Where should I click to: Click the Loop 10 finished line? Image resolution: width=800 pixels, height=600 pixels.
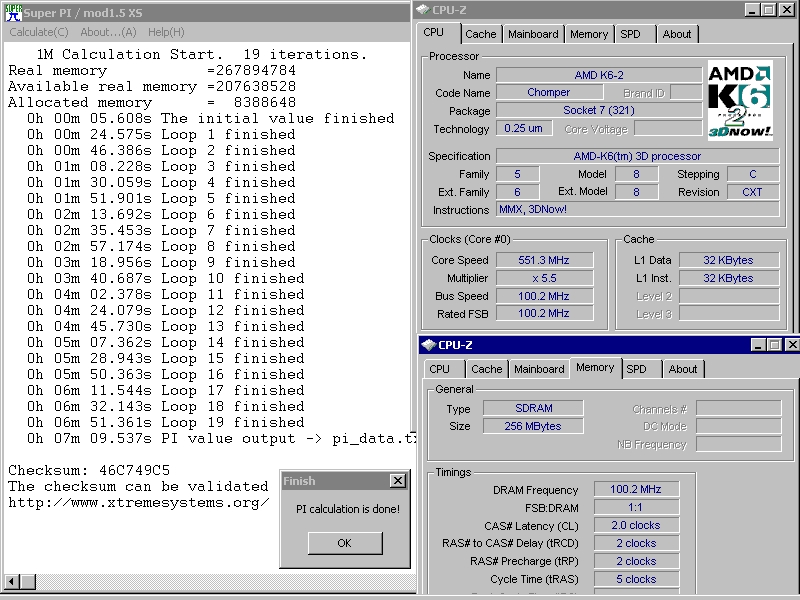point(166,279)
